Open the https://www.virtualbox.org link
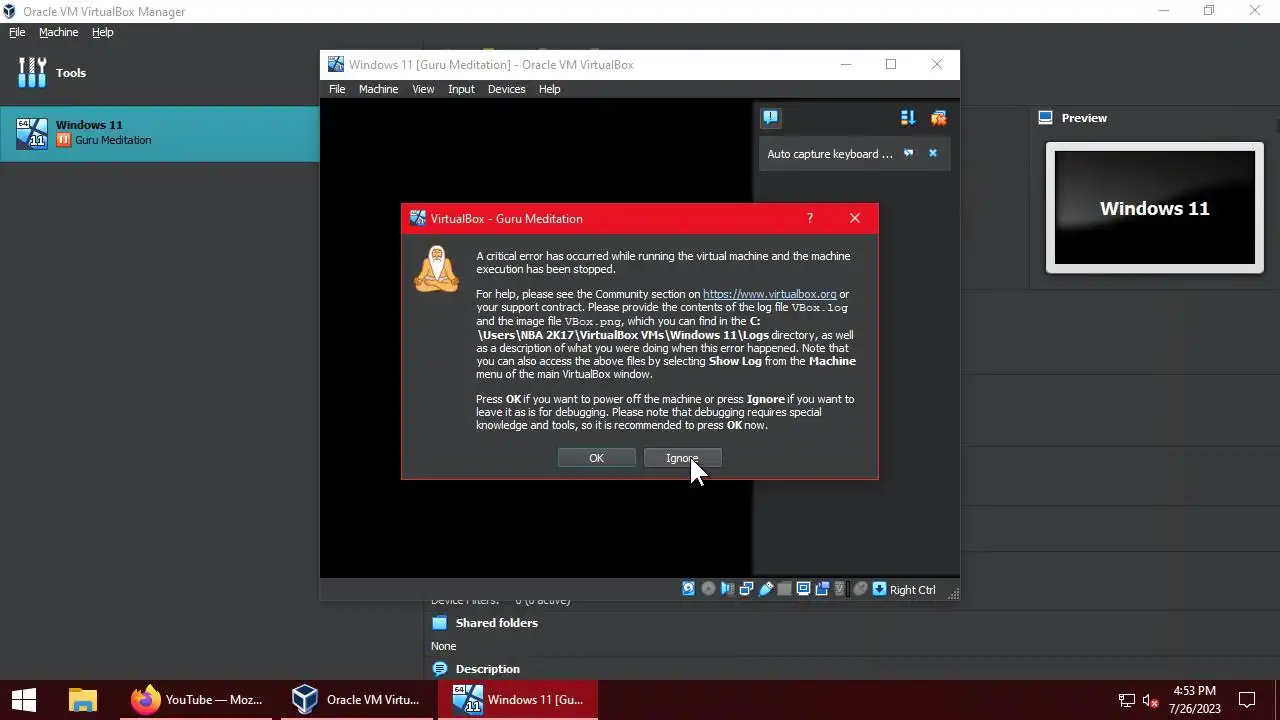 click(x=769, y=294)
